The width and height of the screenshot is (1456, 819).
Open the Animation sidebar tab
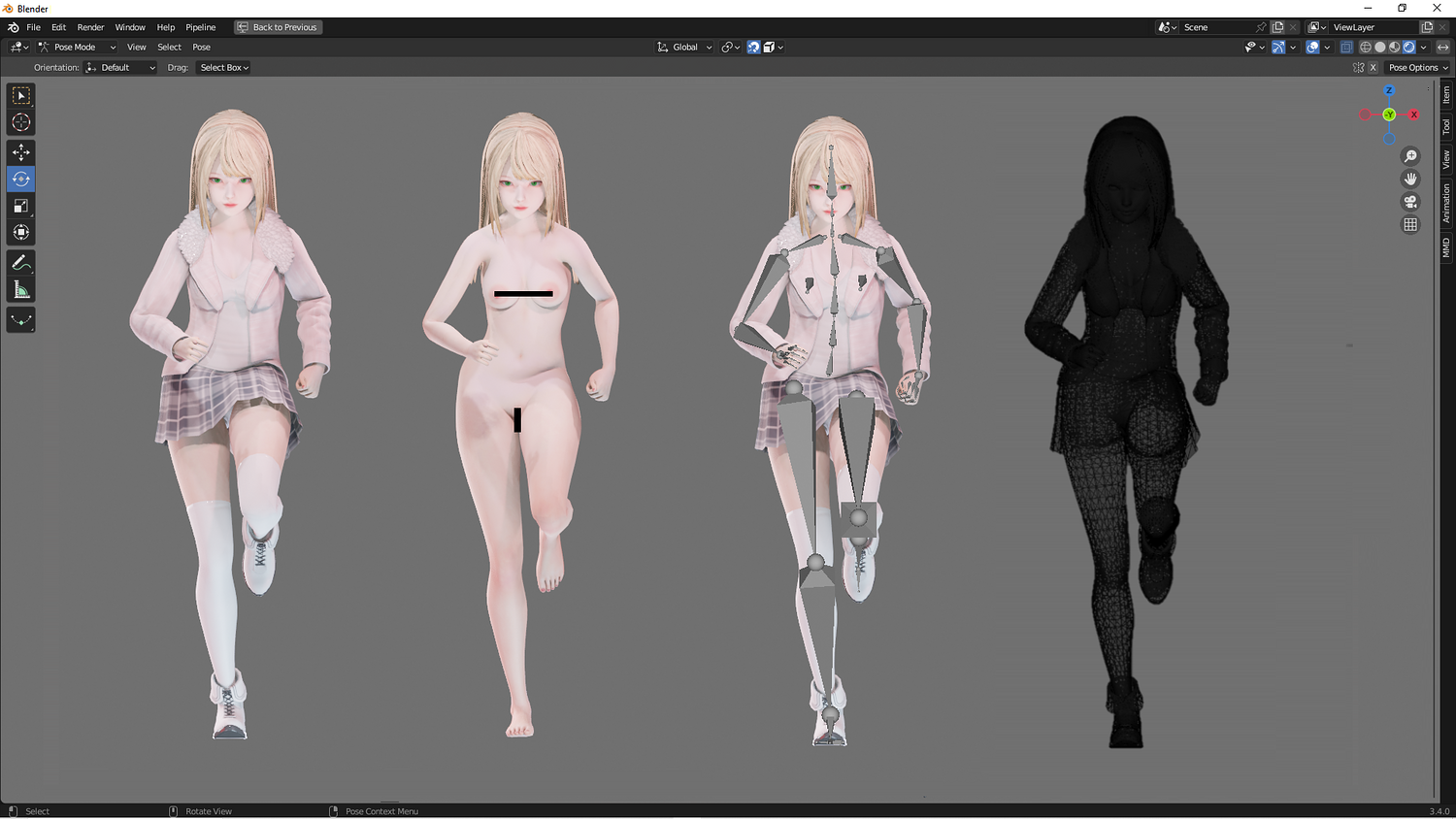(1446, 203)
